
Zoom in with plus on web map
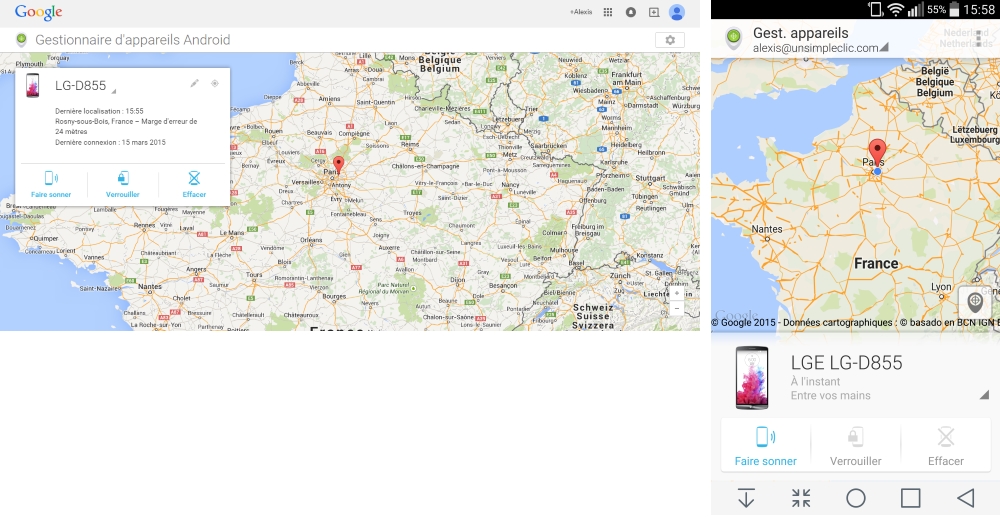[x=676, y=293]
